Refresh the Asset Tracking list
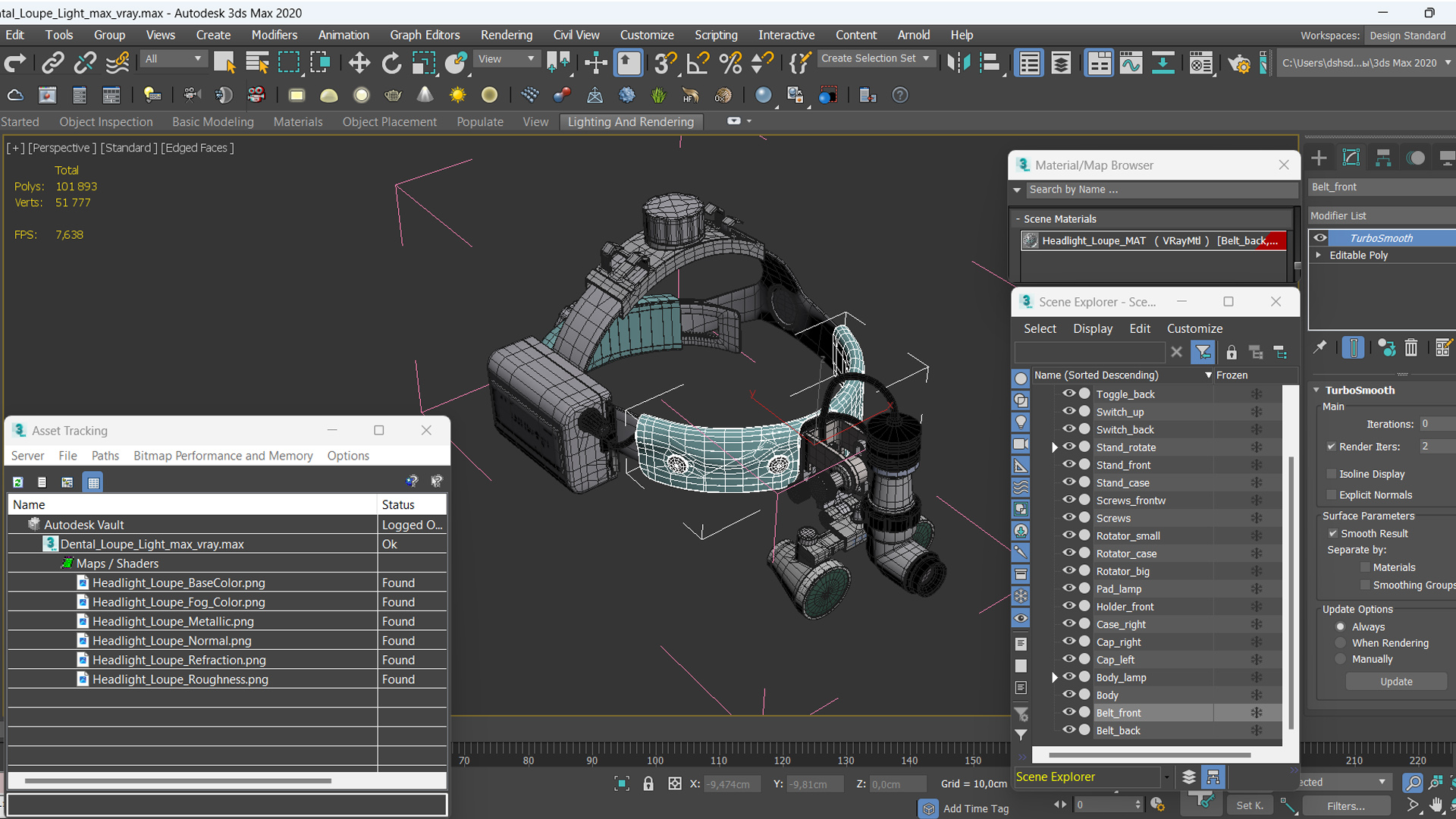This screenshot has width=1456, height=819. (18, 482)
